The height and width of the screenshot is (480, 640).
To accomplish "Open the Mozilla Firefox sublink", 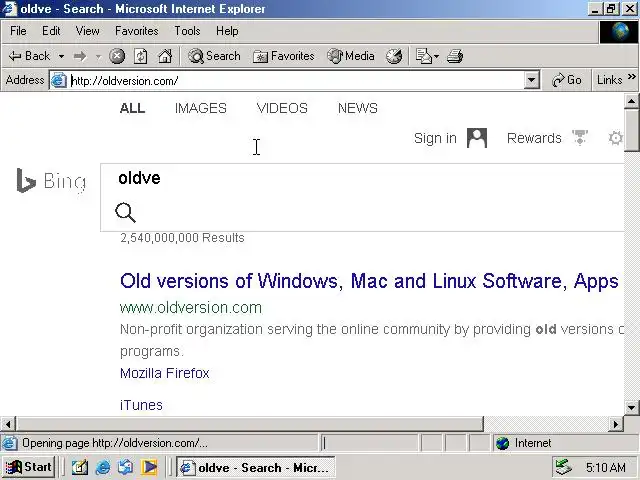I will click(x=164, y=373).
